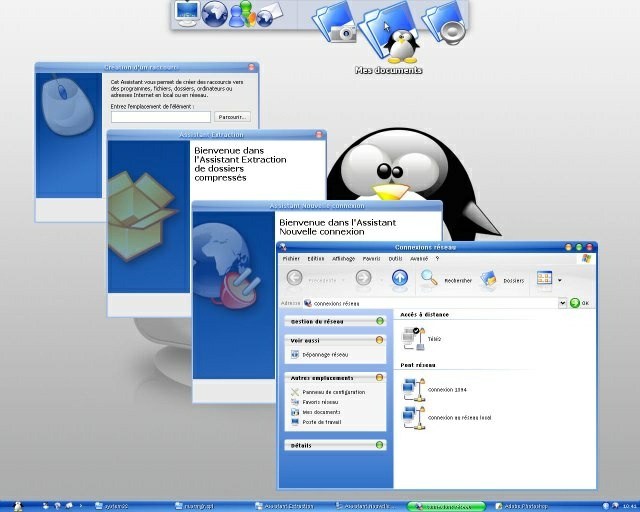
Task: Go up one level with the blue arrow
Action: coord(400,278)
